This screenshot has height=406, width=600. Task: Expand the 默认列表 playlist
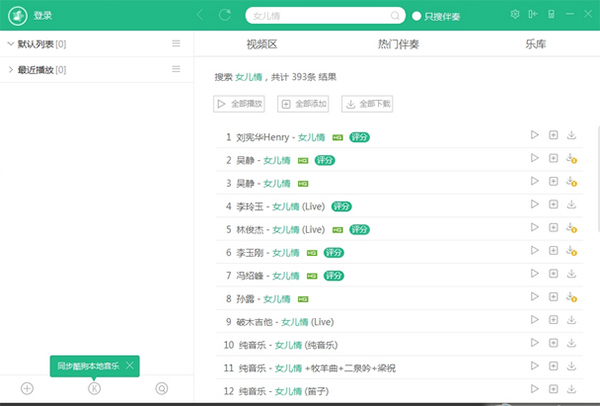click(x=10, y=44)
